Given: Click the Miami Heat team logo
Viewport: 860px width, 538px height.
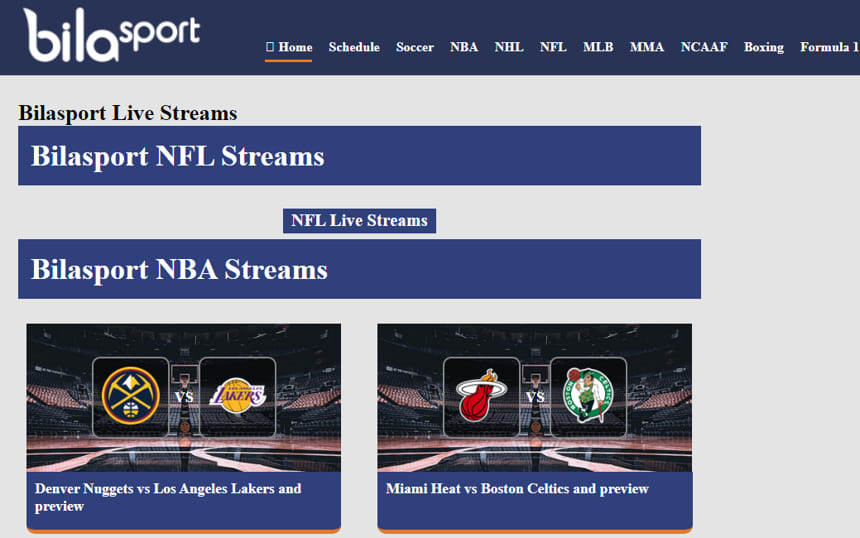Looking at the screenshot, I should [481, 396].
